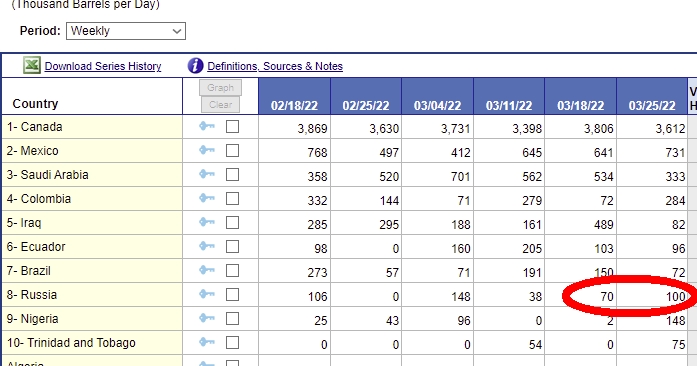Click the Graph button
This screenshot has height=366, width=697.
[x=220, y=88]
